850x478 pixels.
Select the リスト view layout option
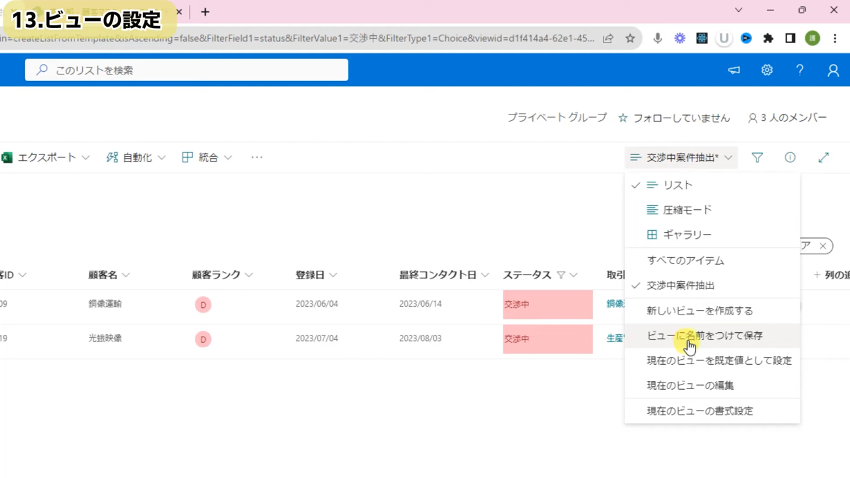[x=677, y=185]
